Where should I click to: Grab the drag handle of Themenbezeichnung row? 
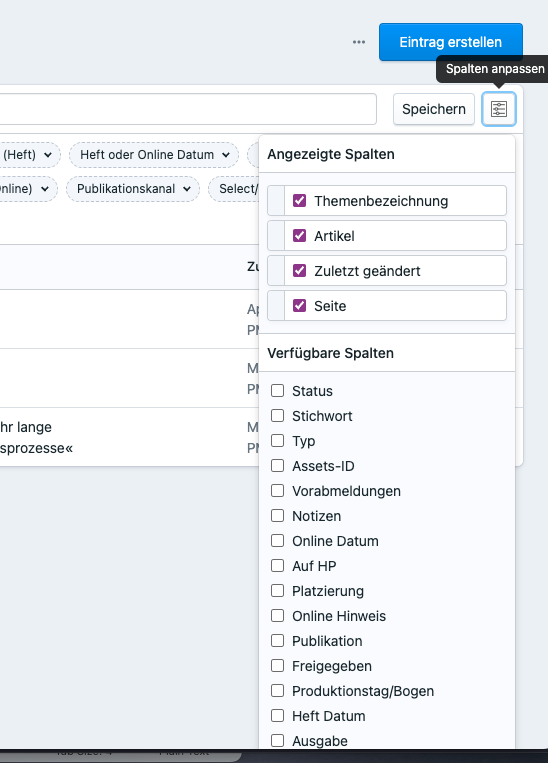pyautogui.click(x=276, y=200)
